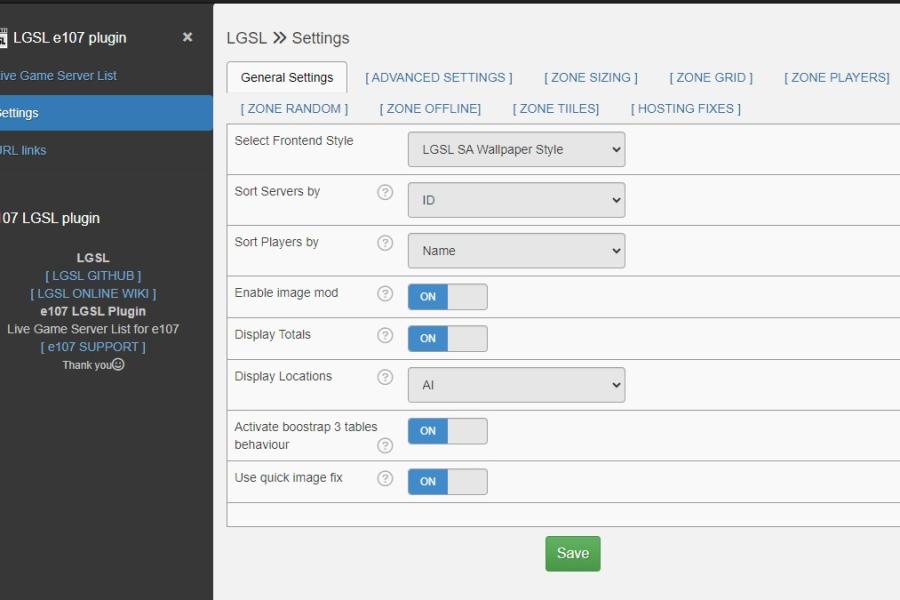Screen dimensions: 900x600
Task: Close the LGSL e107 plugin sidebar panel
Action: [187, 37]
